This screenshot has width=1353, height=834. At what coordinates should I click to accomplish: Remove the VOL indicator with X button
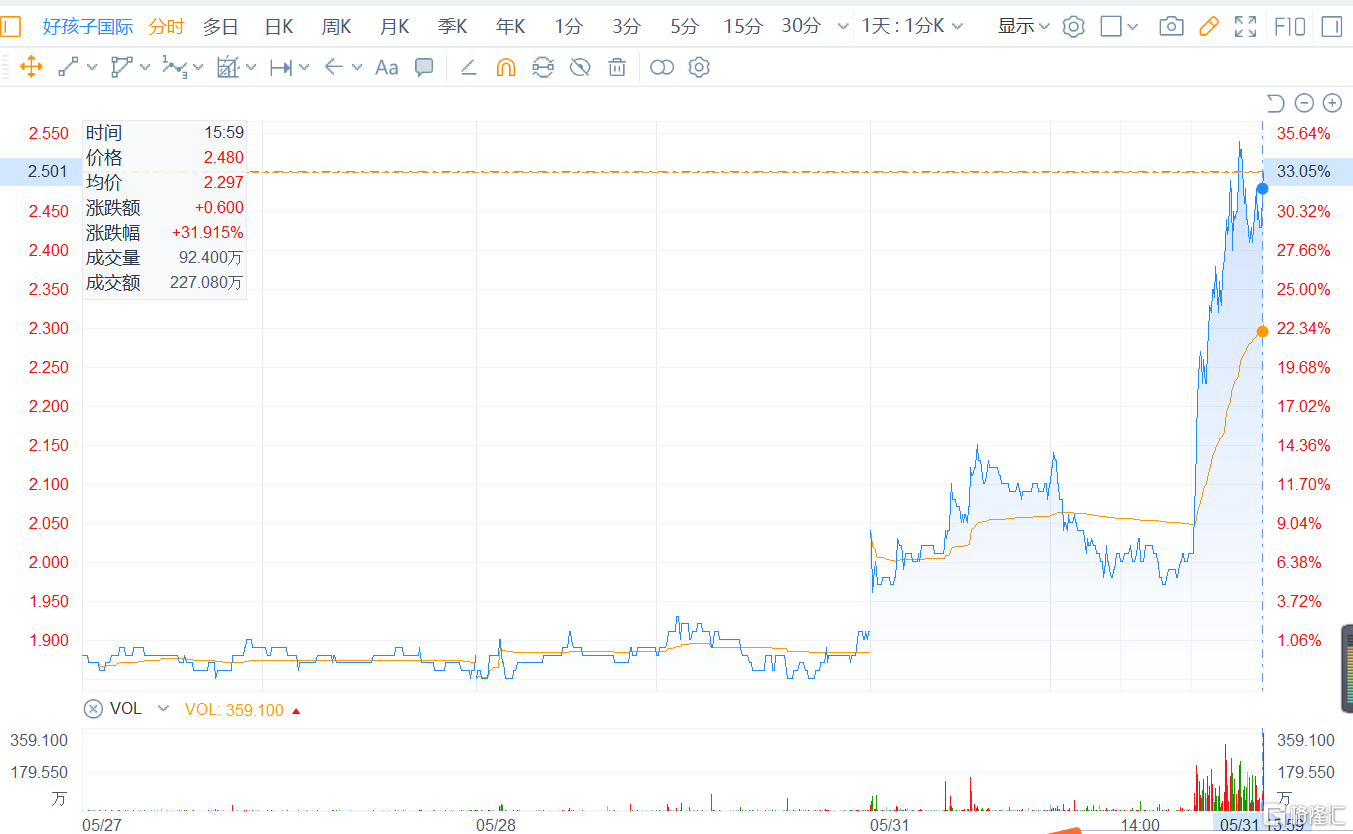[93, 709]
